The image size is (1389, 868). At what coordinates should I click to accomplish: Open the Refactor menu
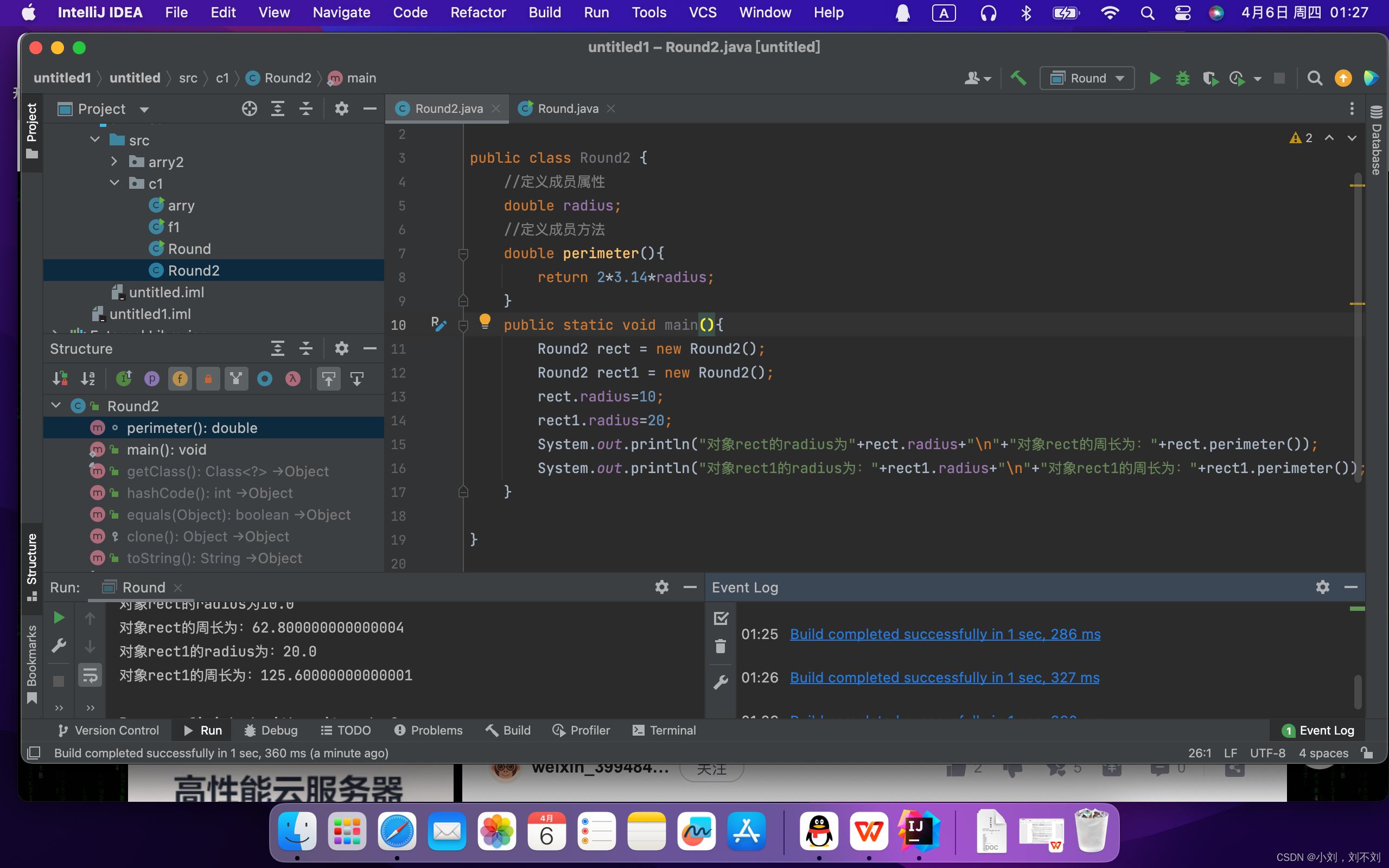coord(477,12)
